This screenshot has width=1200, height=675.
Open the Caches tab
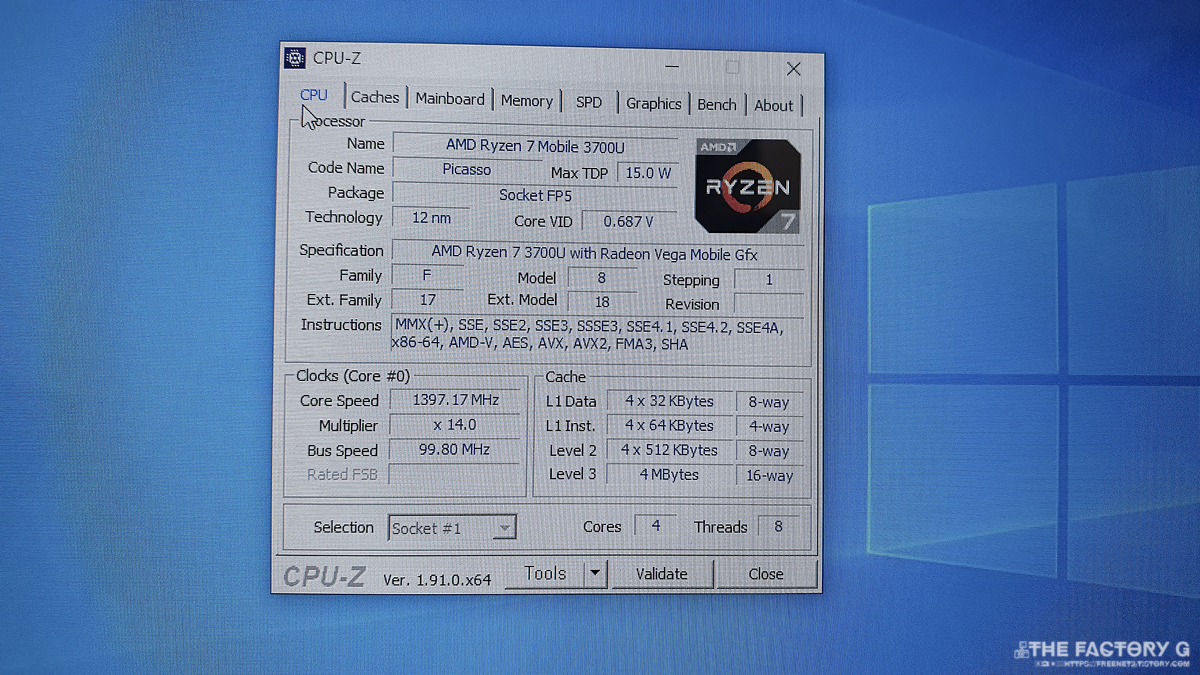pyautogui.click(x=375, y=97)
